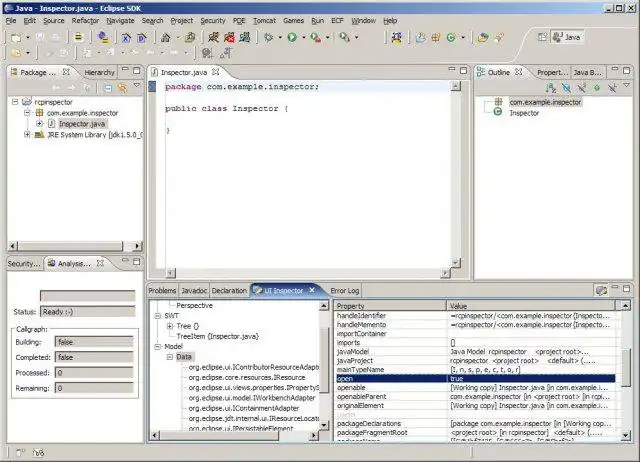Click the Link with Editor icon in Package Explorer

(x=122, y=88)
